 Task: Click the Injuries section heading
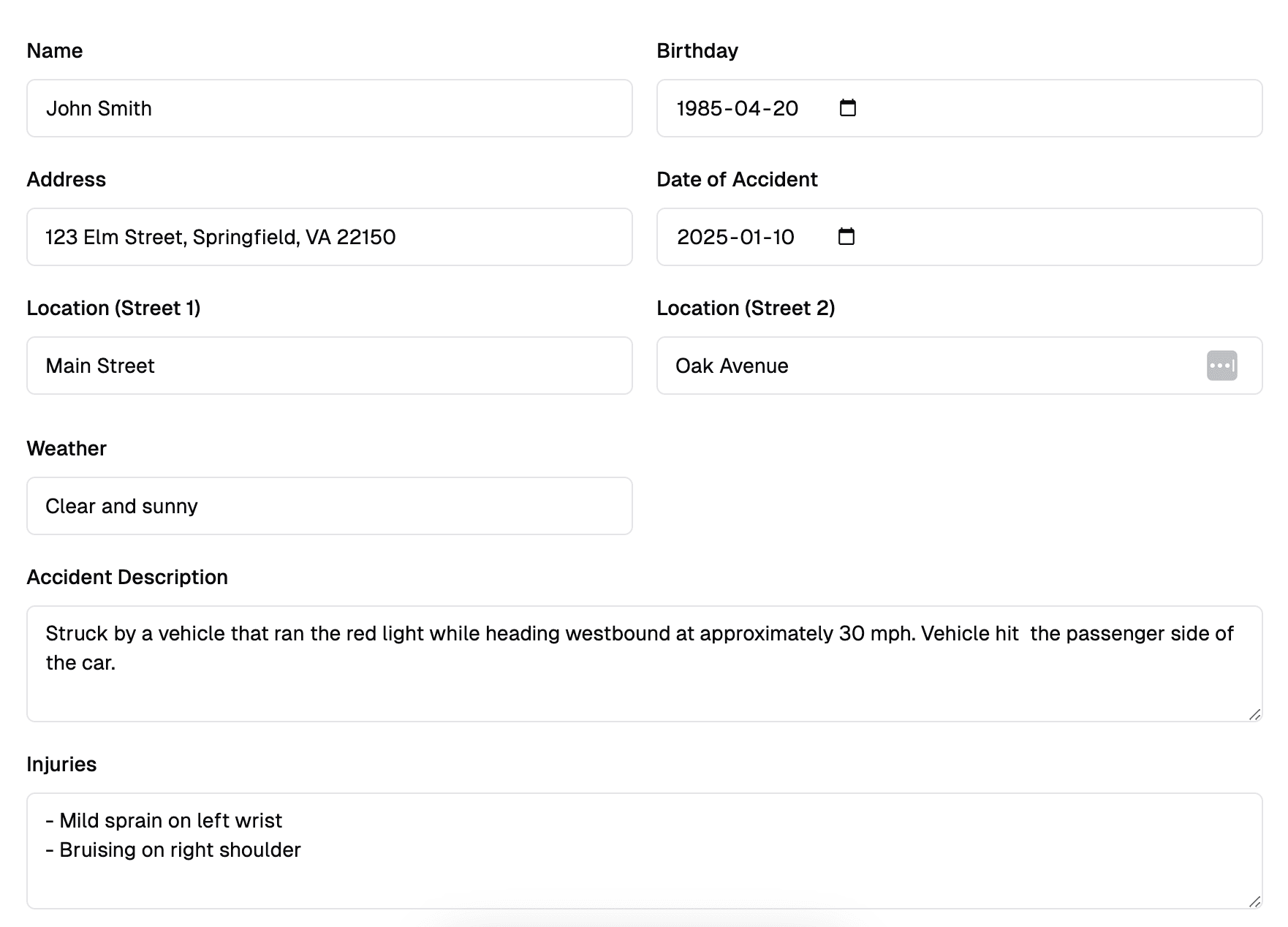coord(61,764)
